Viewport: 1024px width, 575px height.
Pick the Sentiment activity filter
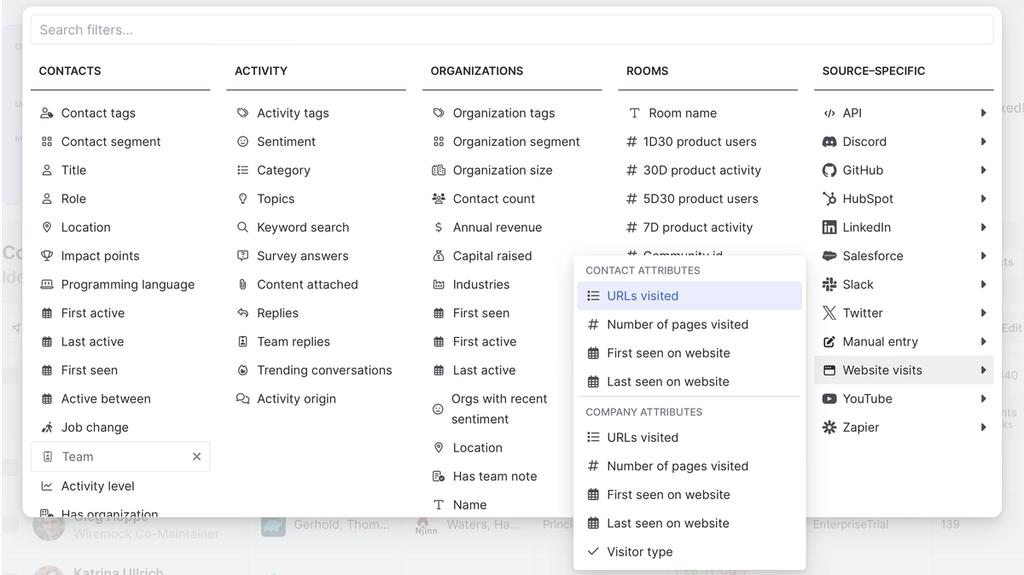point(286,142)
